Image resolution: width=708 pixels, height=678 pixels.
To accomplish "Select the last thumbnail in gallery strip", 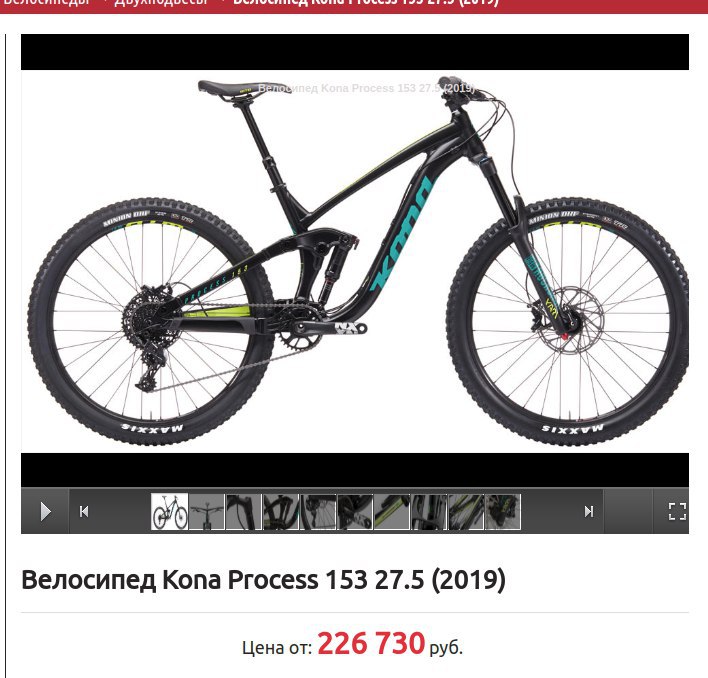I will (503, 511).
